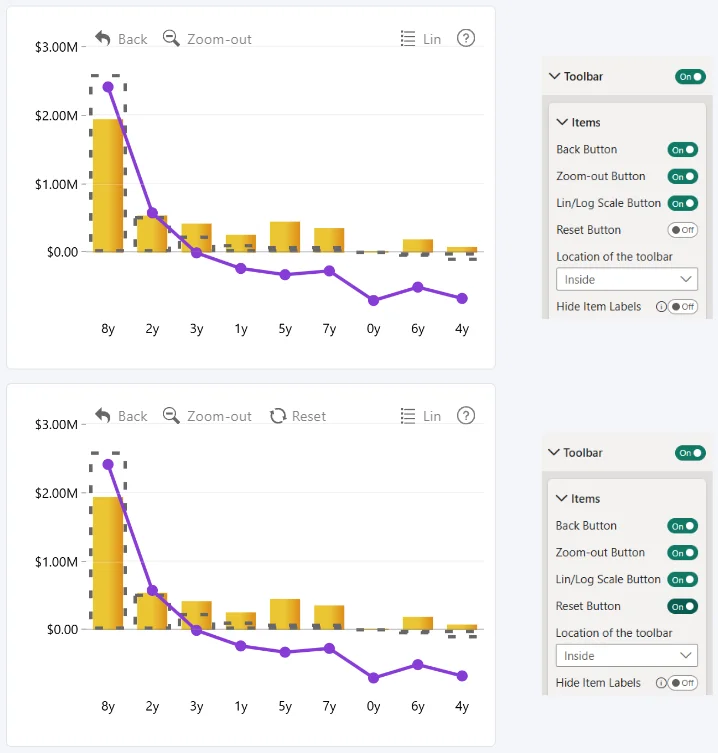Viewport: 718px width, 753px height.
Task: Click the 6y line point in lower chart
Action: 418,665
